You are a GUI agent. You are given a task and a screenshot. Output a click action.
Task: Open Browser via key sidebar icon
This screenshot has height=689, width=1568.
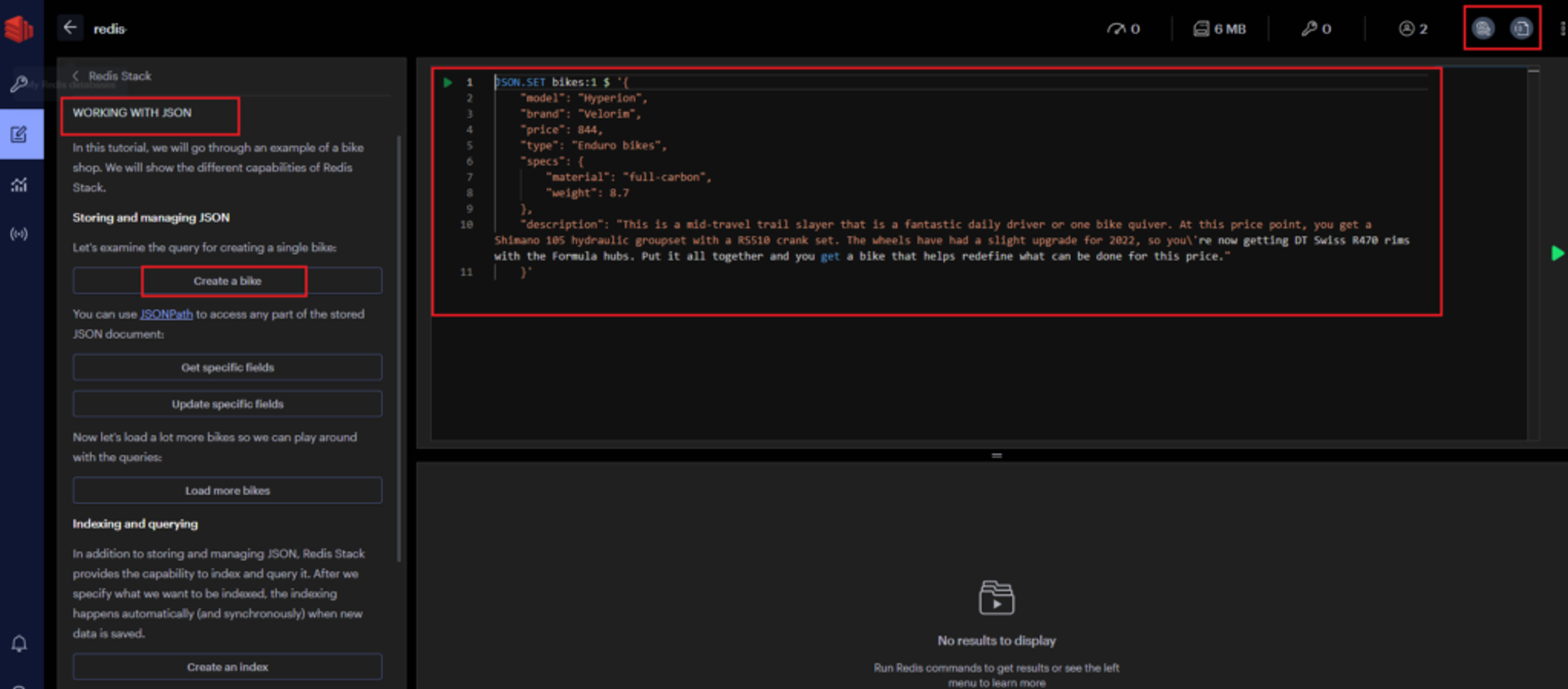pos(20,83)
